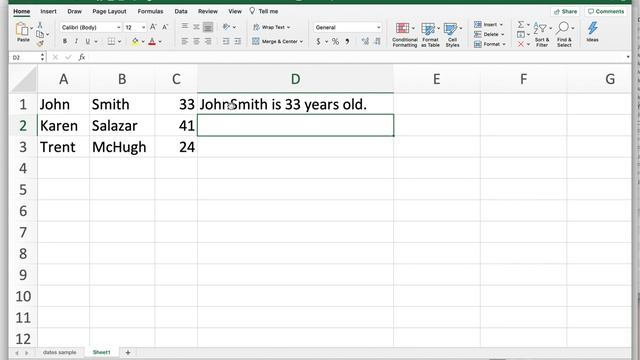
Task: Click the Share button
Action: point(566,11)
